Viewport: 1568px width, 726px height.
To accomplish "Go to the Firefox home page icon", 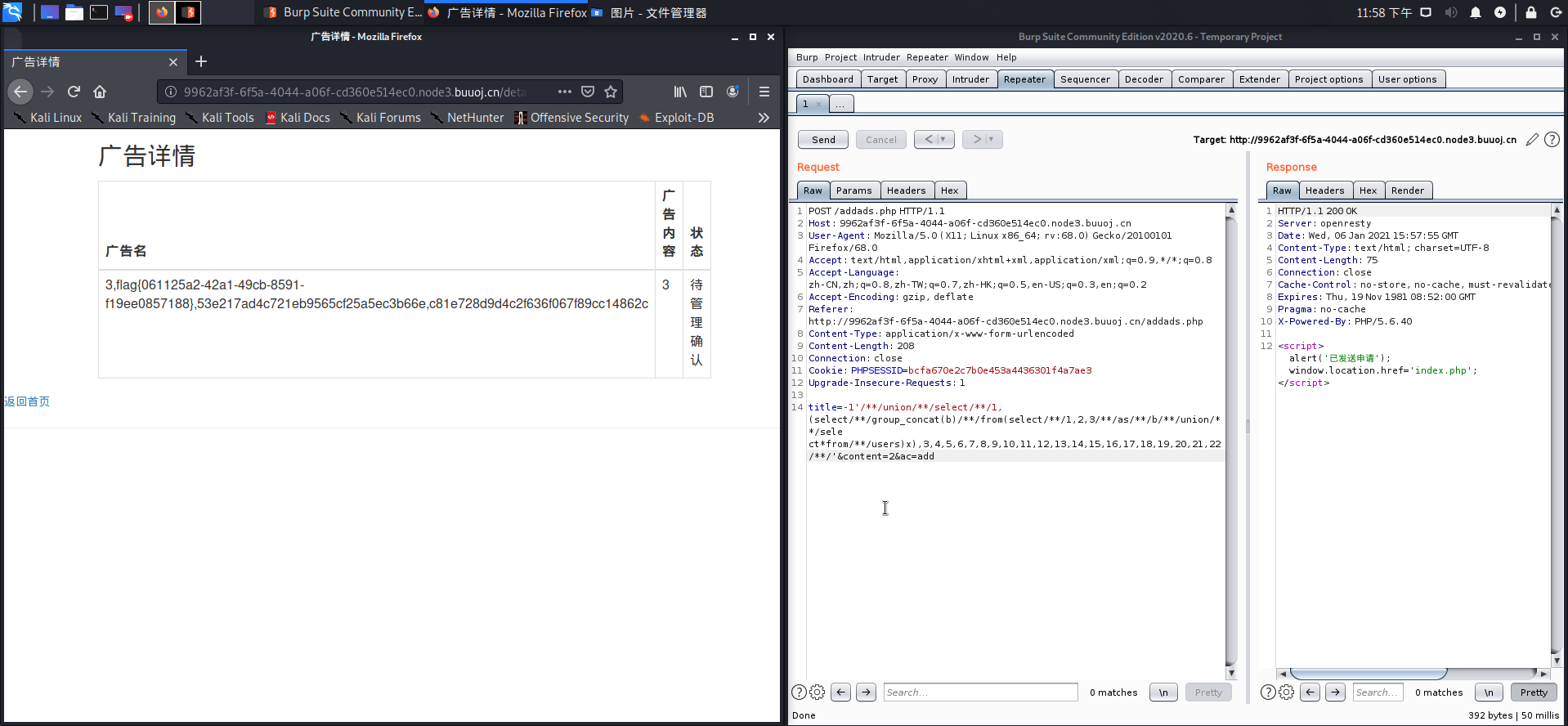I will point(100,92).
